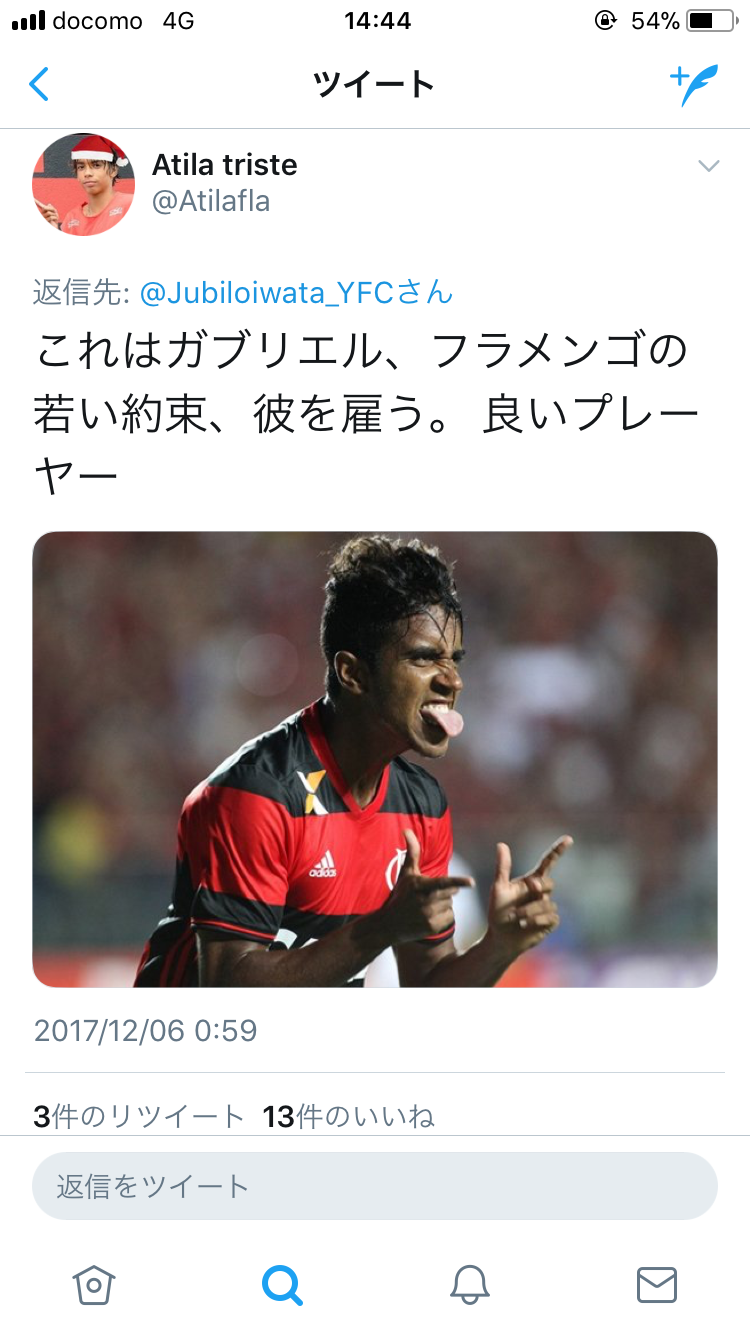View Atila triste profile picture

tap(84, 184)
